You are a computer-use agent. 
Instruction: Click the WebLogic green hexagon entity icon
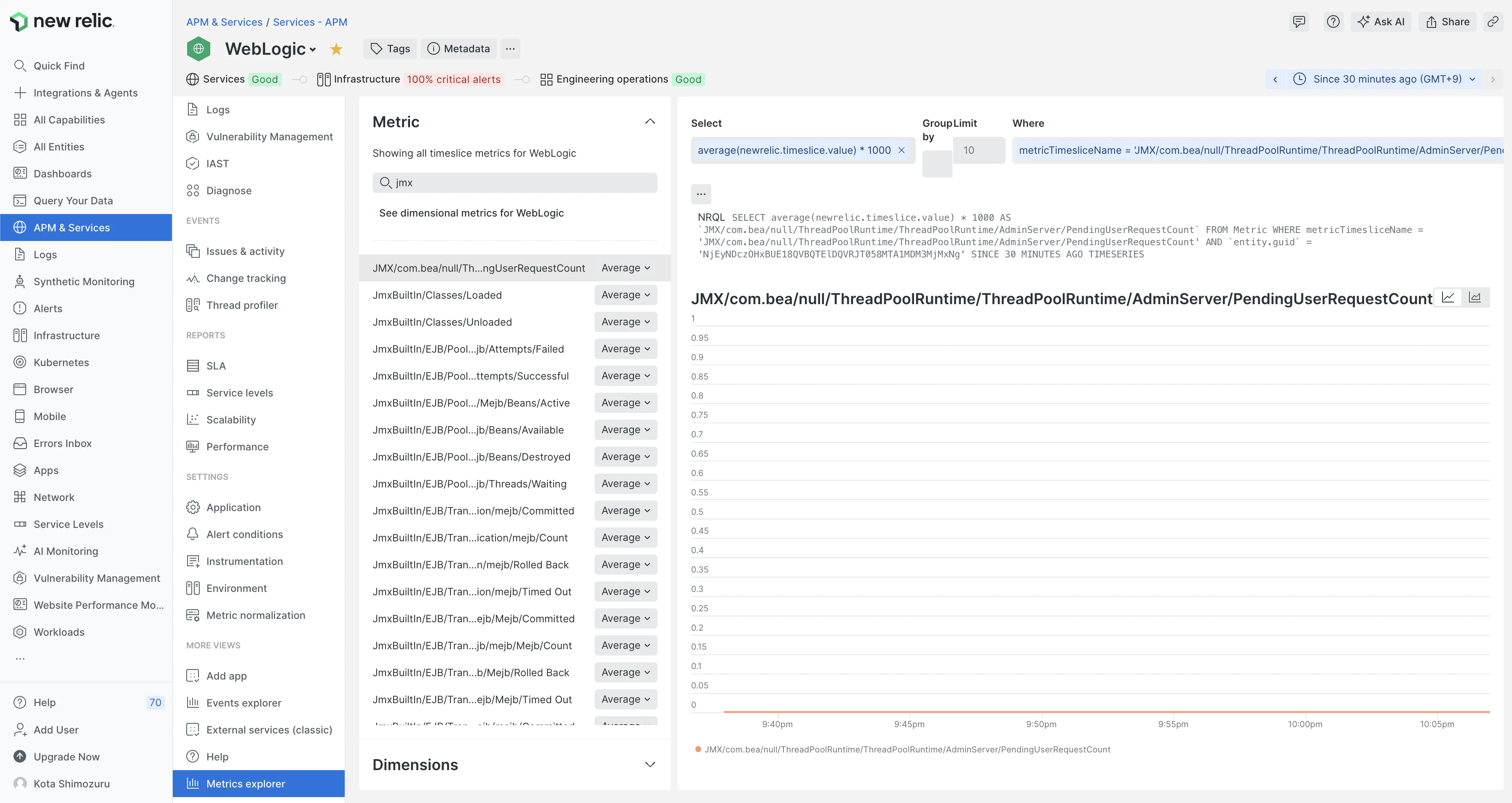(x=199, y=49)
